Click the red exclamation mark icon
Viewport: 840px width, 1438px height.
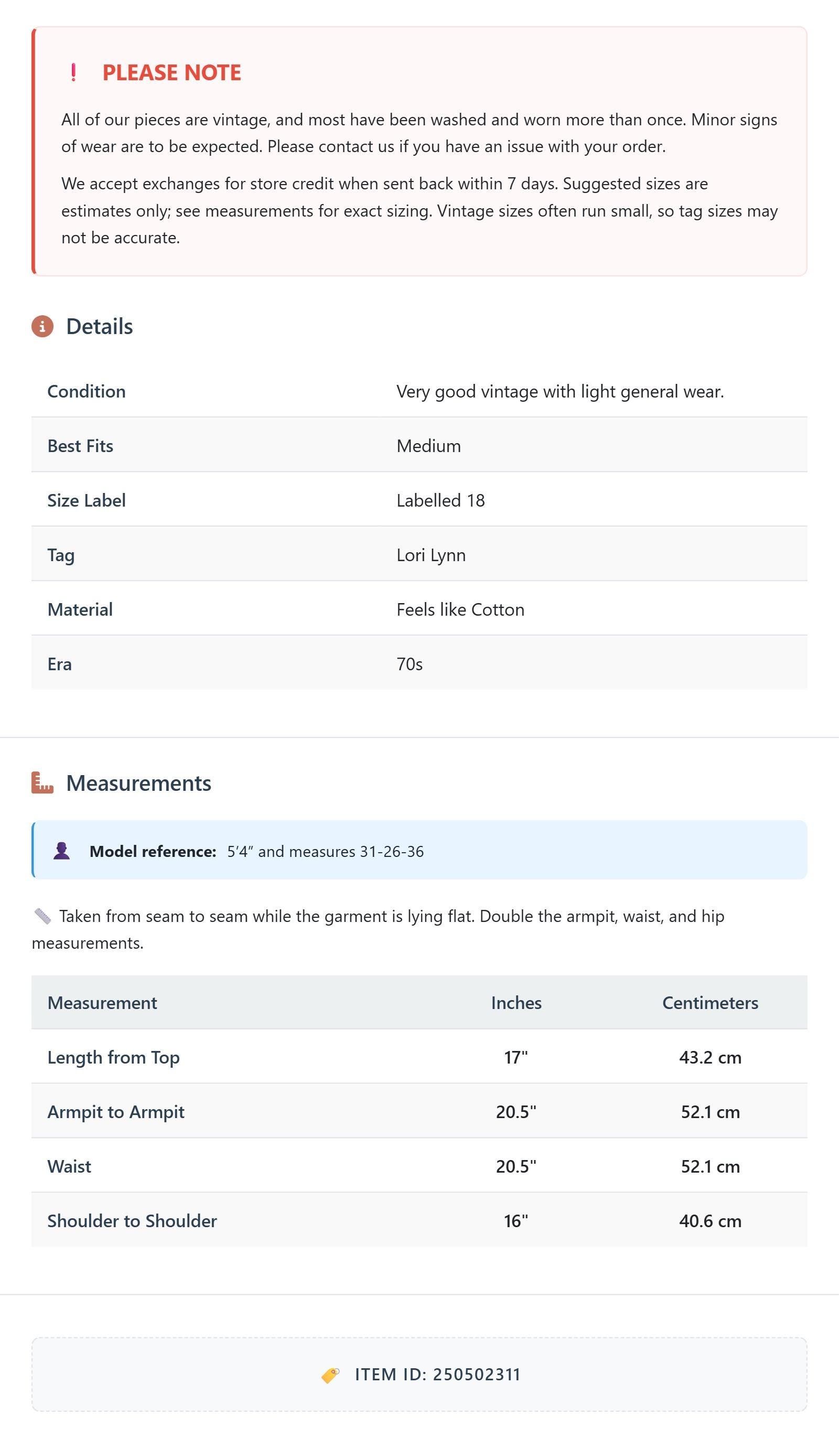click(x=73, y=72)
